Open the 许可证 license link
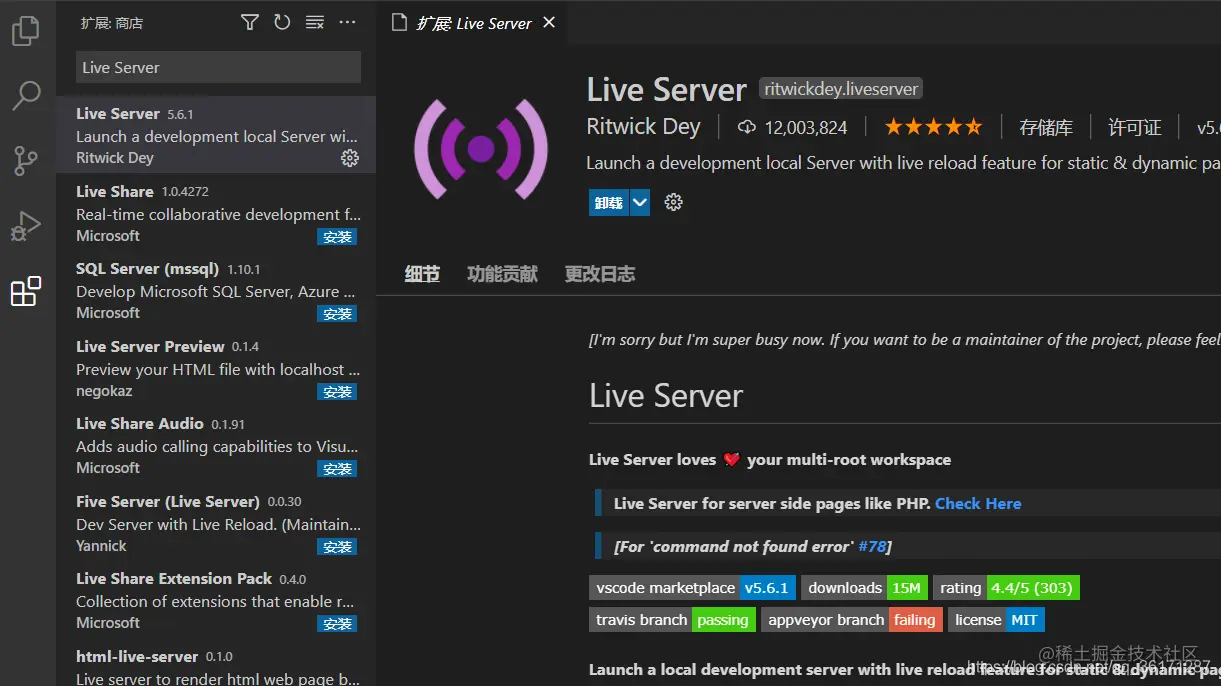 click(1135, 127)
